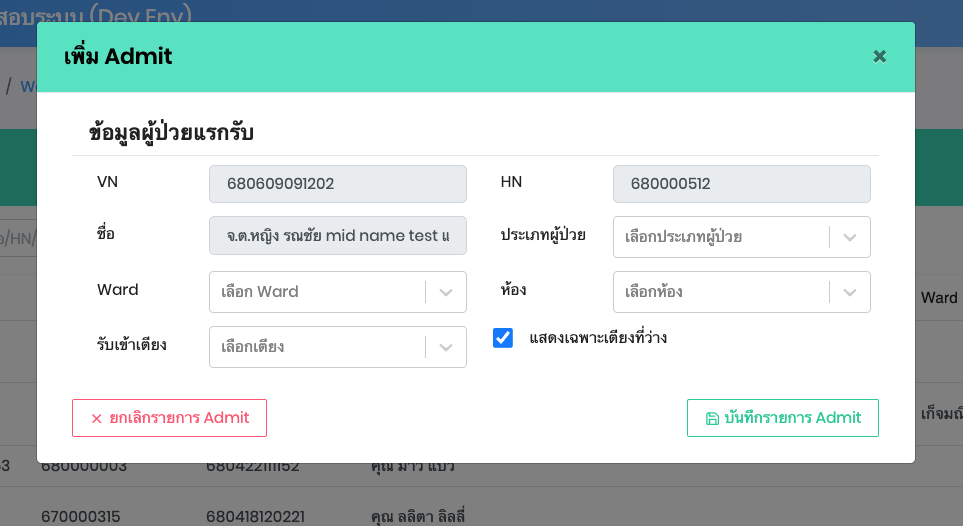Uncheck แสดงเฉพาะเตียงที่ว่าง checkbox

pyautogui.click(x=503, y=338)
